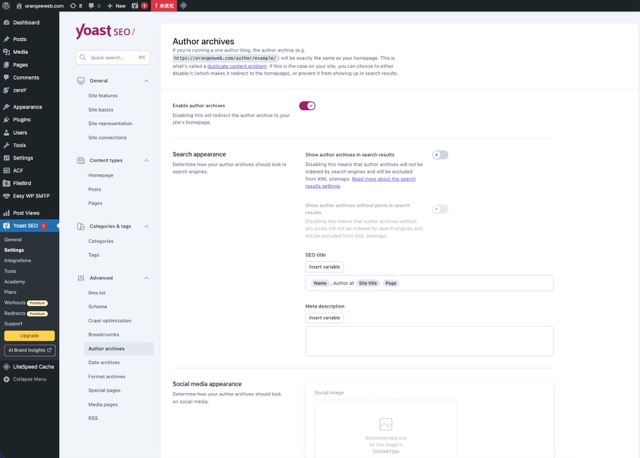The image size is (640, 458).
Task: Open the Dashboard sidebar item
Action: [x=26, y=22]
